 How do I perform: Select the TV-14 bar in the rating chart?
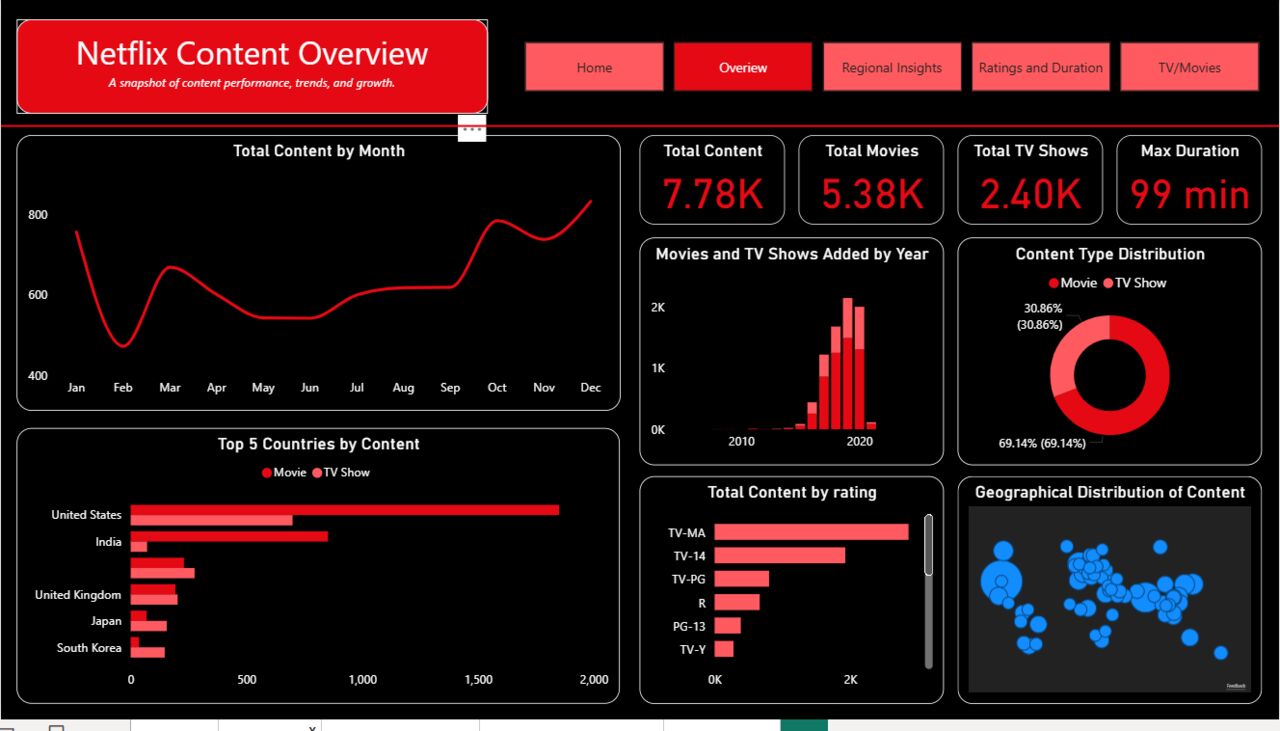(x=779, y=555)
